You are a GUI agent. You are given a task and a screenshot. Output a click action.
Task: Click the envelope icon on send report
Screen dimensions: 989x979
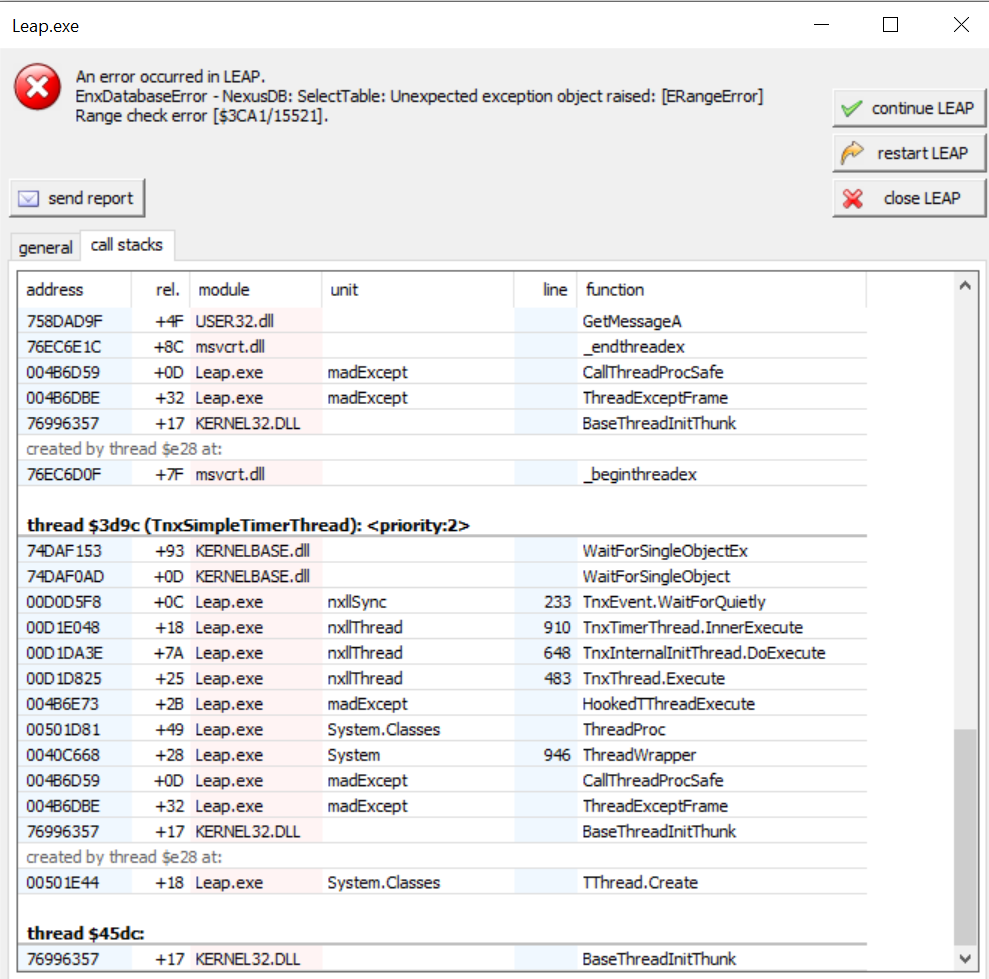tap(28, 199)
